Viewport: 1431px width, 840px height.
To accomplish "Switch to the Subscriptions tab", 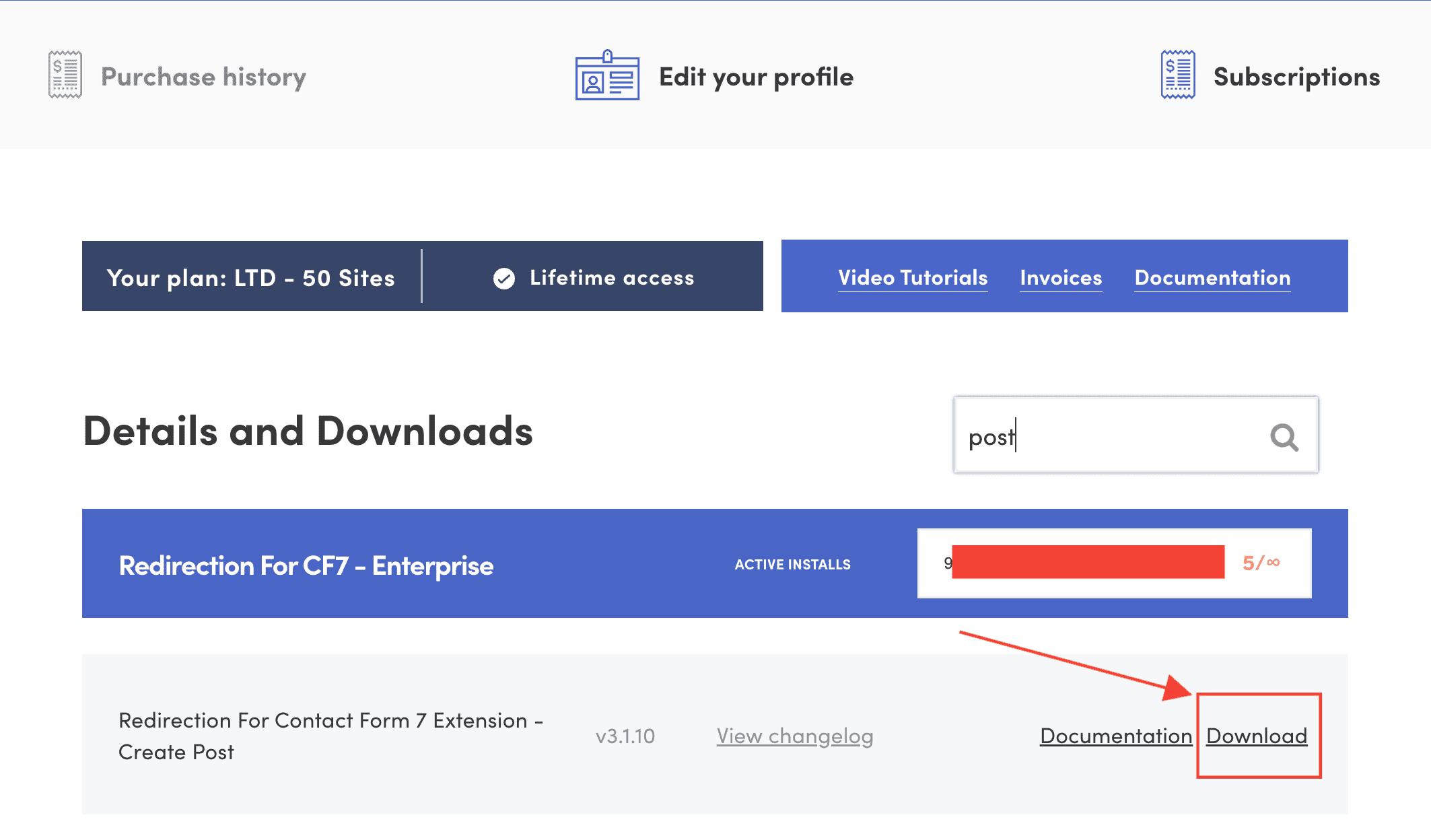I will pyautogui.click(x=1296, y=77).
